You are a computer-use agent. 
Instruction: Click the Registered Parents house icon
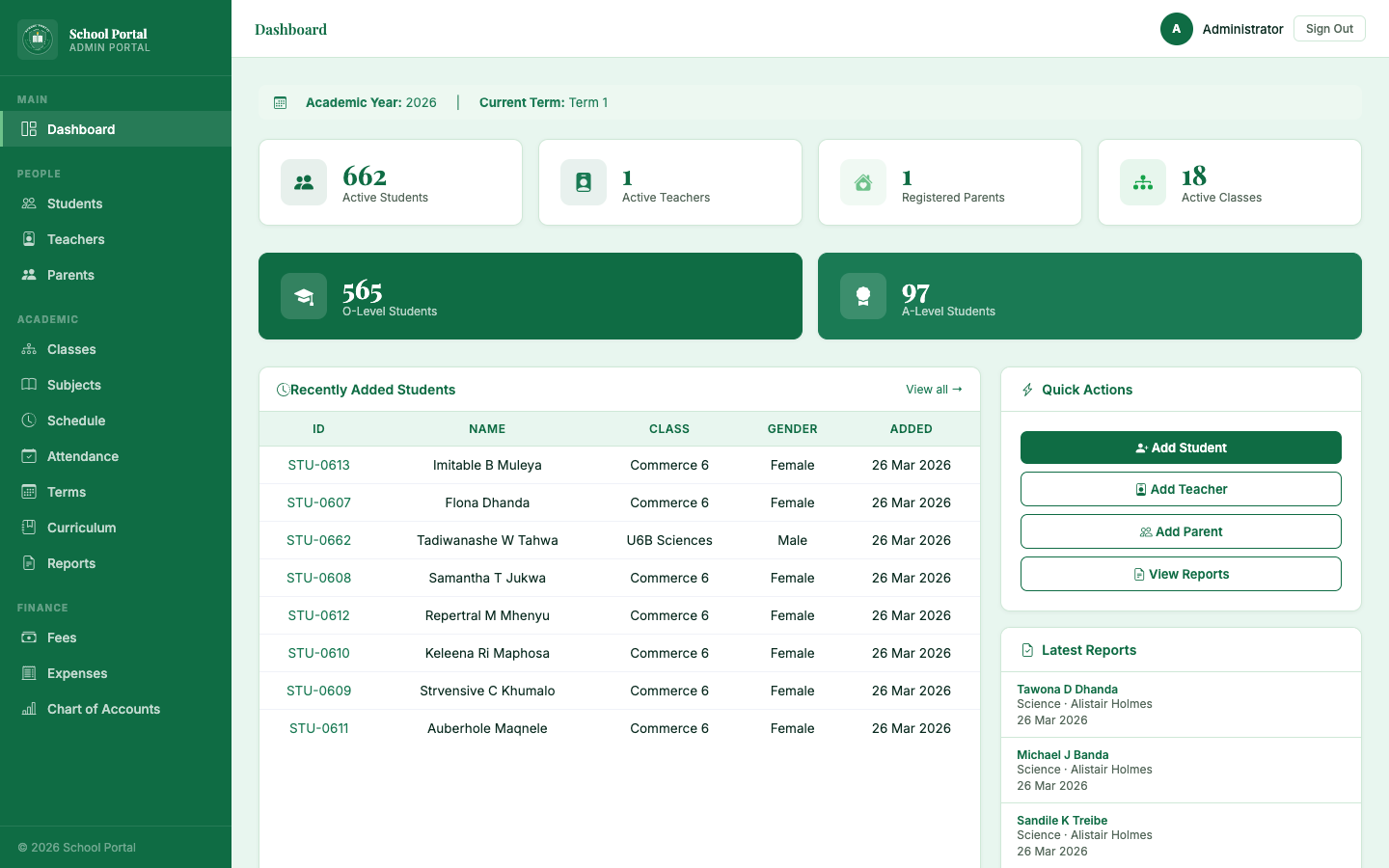point(863,182)
